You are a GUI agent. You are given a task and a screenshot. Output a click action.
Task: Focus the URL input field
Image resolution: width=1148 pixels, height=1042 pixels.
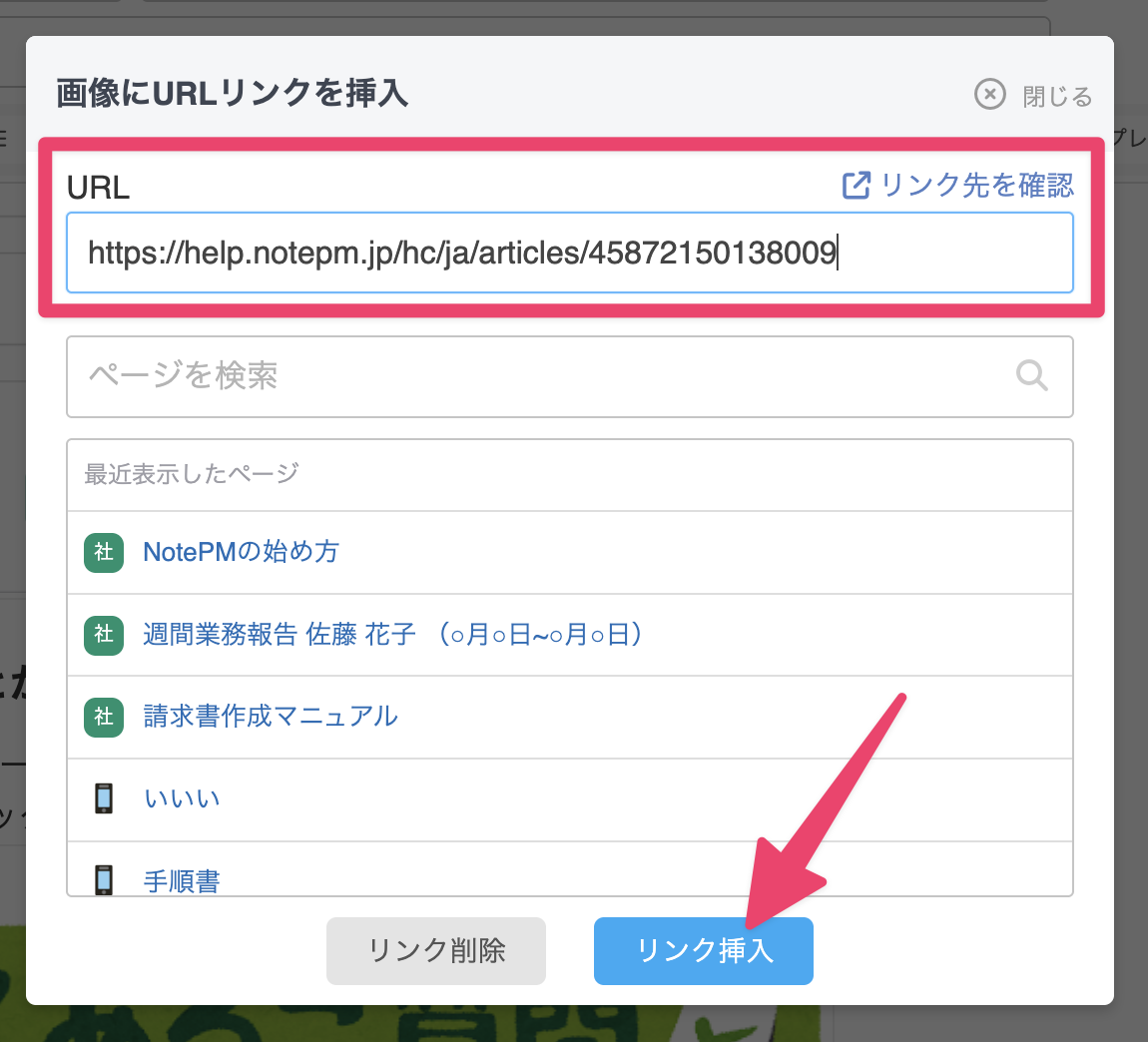click(x=569, y=253)
